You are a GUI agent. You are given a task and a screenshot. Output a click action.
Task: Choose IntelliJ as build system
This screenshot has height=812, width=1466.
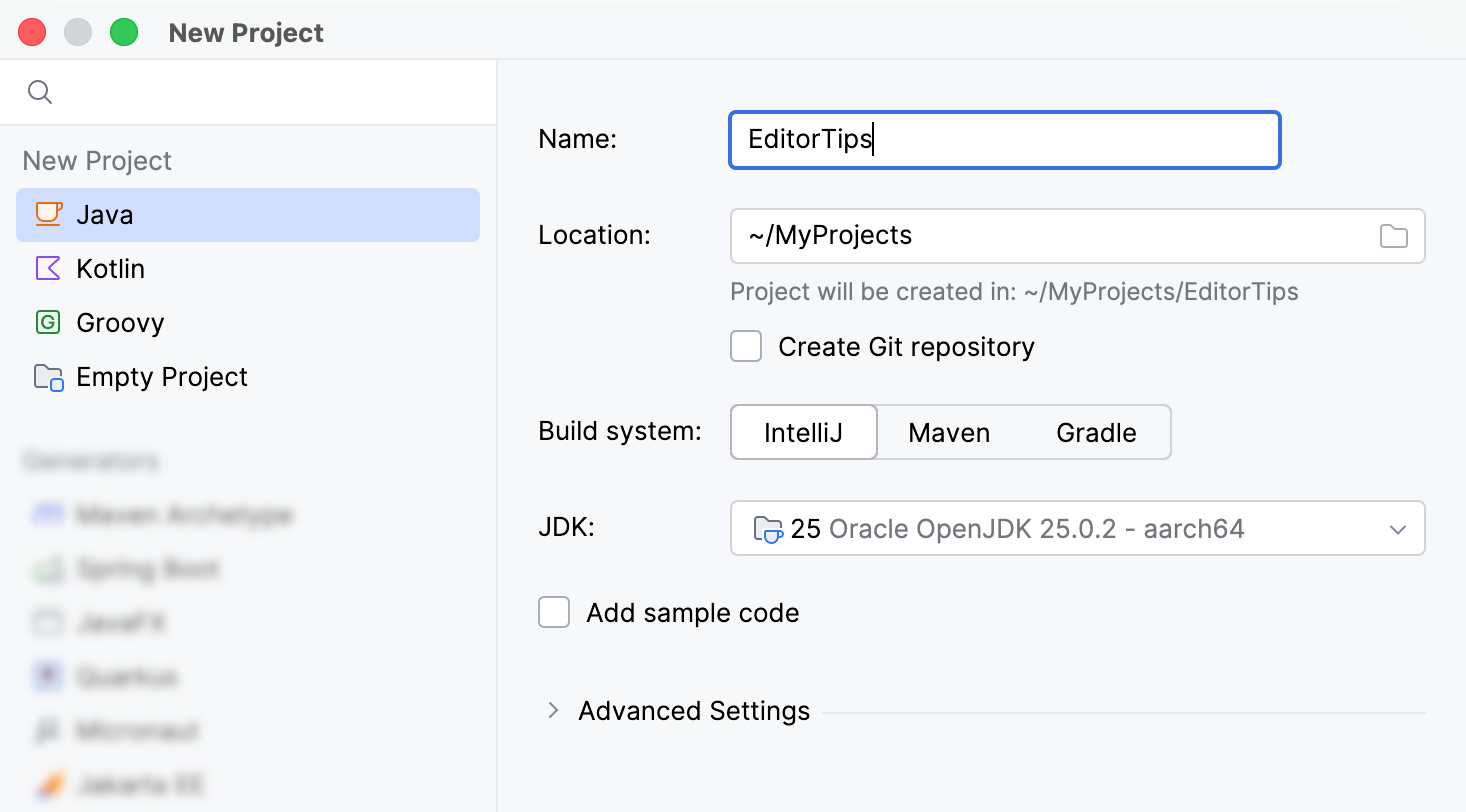pyautogui.click(x=804, y=432)
